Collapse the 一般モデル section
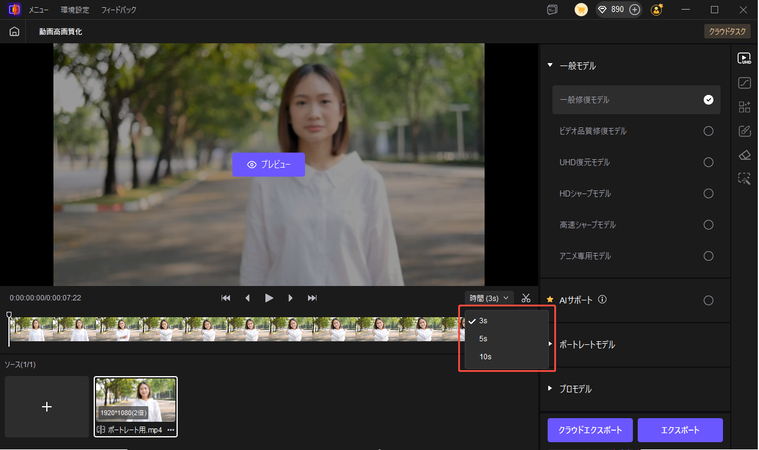The image size is (759, 450). point(550,65)
